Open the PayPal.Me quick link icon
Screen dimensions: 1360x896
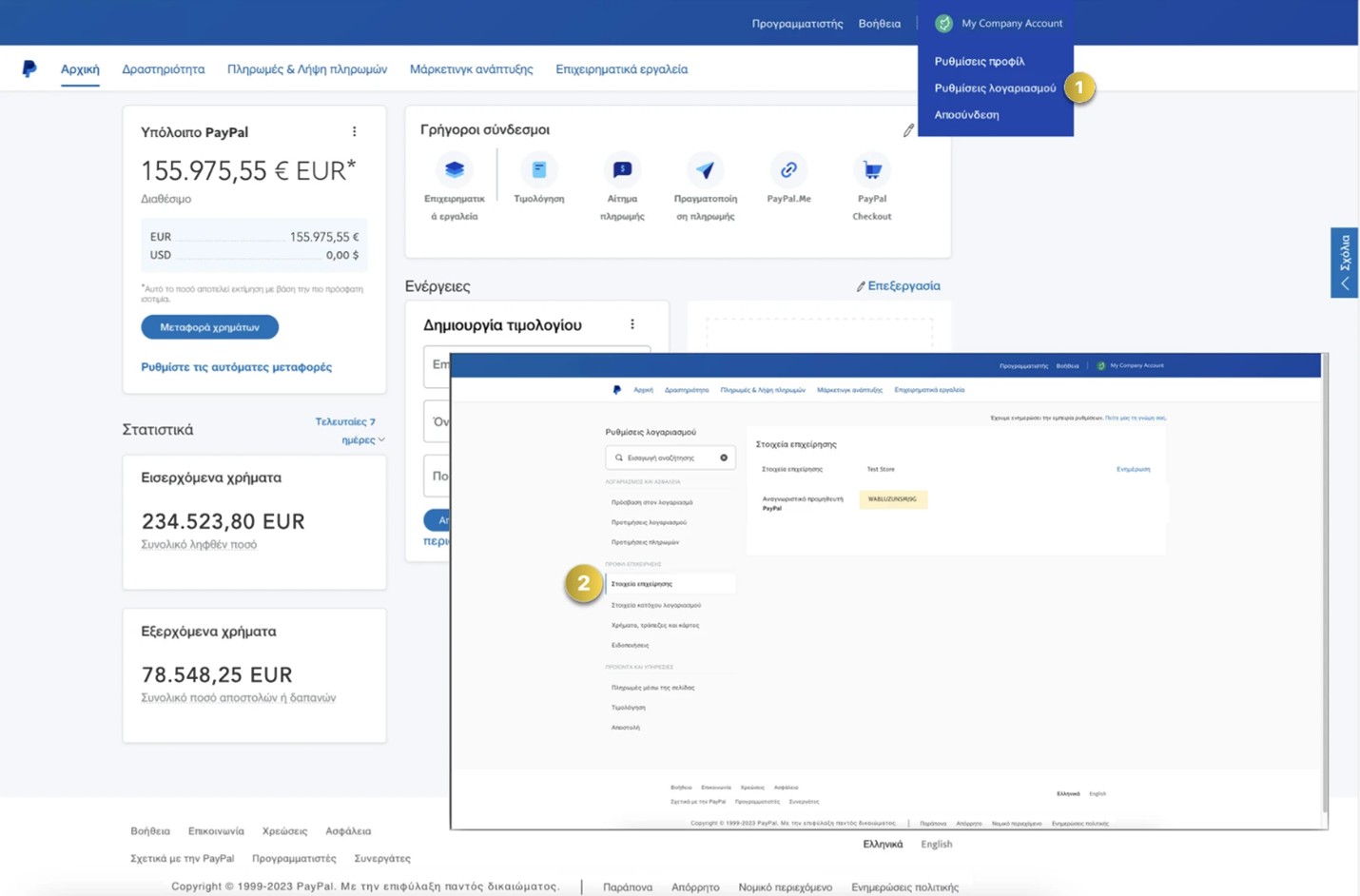788,170
